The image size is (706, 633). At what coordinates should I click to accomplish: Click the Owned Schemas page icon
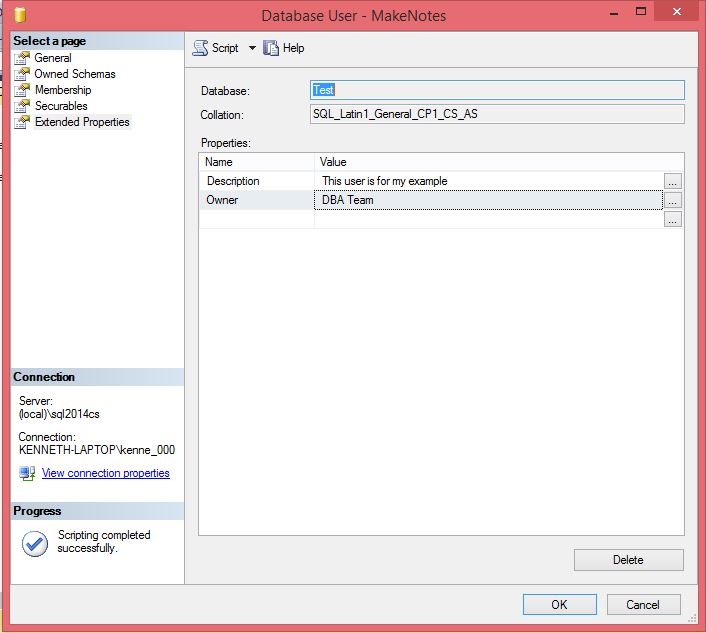(22, 74)
